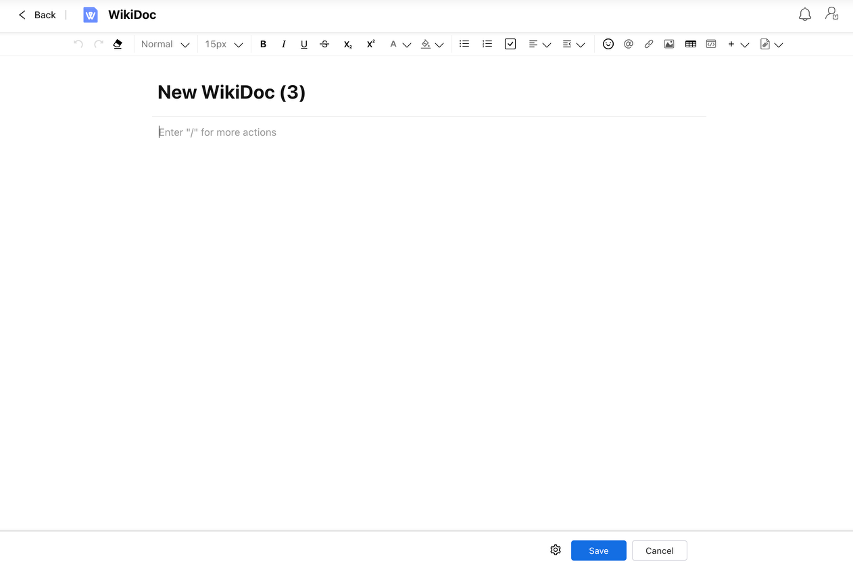
Task: Insert a checkbox task list
Action: pos(510,44)
